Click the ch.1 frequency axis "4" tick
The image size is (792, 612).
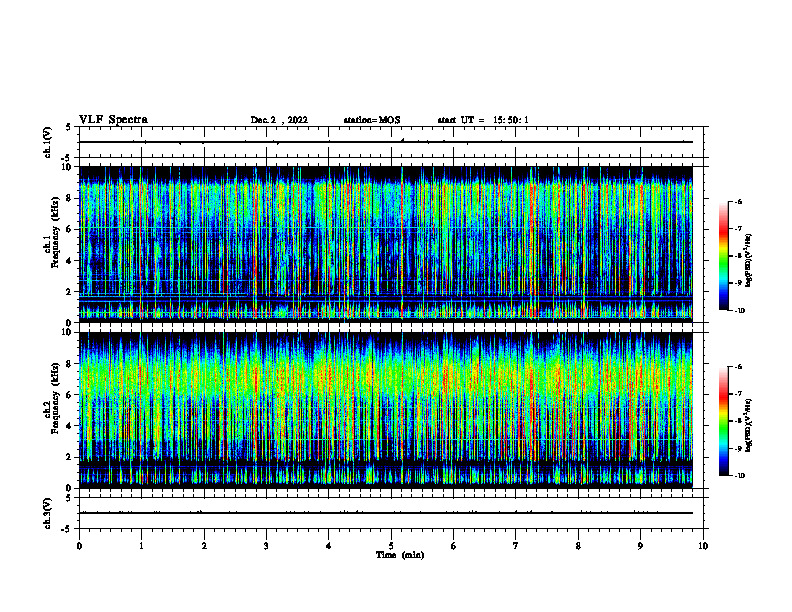[x=69, y=261]
